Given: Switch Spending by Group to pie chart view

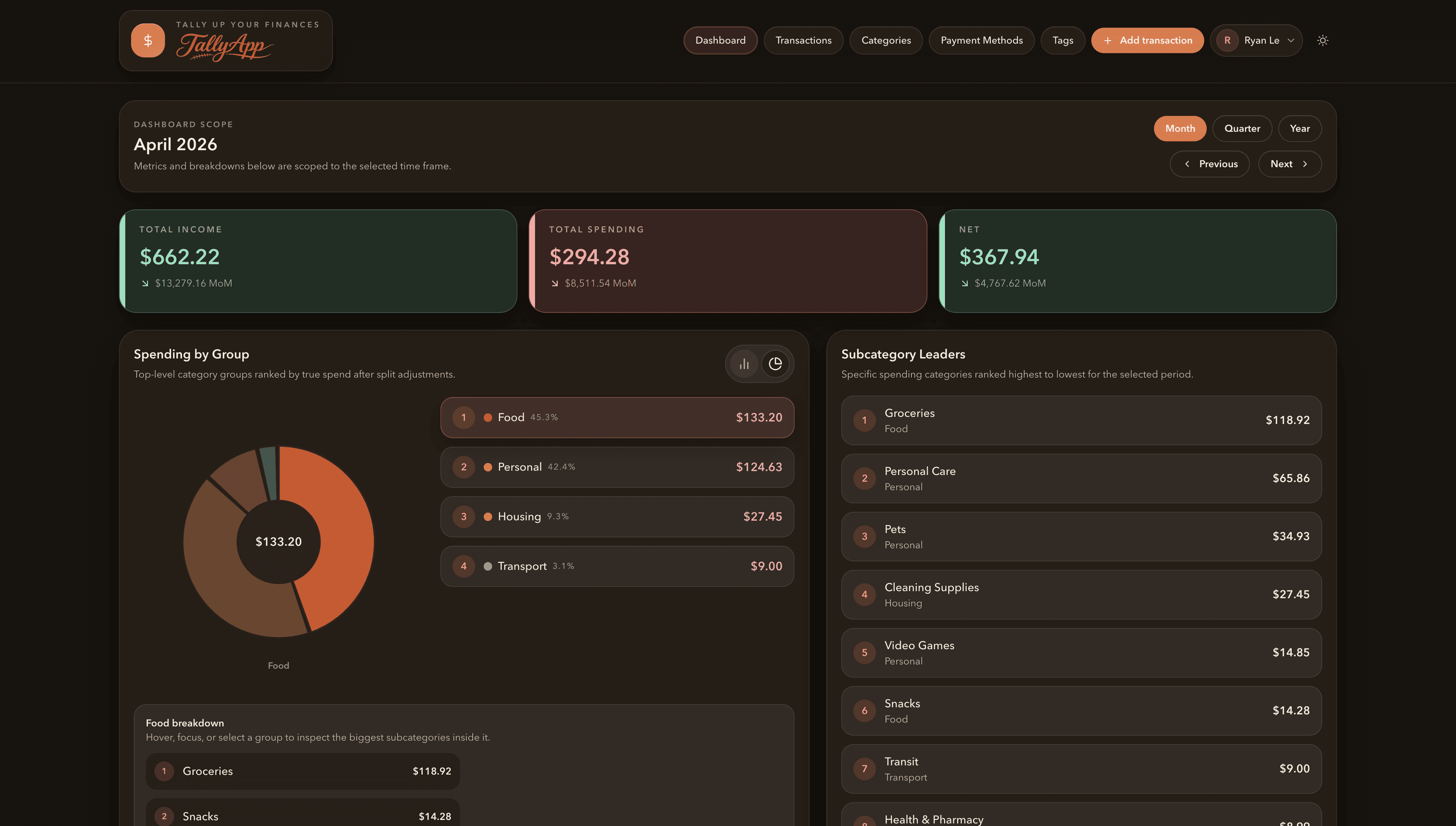Looking at the screenshot, I should click(775, 364).
